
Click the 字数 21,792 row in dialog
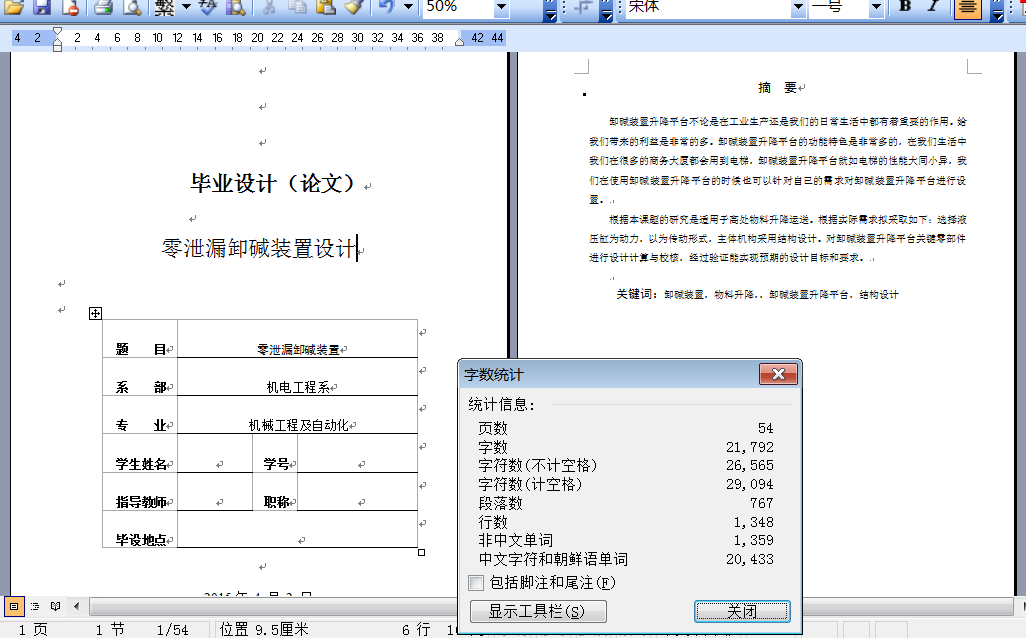pyautogui.click(x=626, y=447)
